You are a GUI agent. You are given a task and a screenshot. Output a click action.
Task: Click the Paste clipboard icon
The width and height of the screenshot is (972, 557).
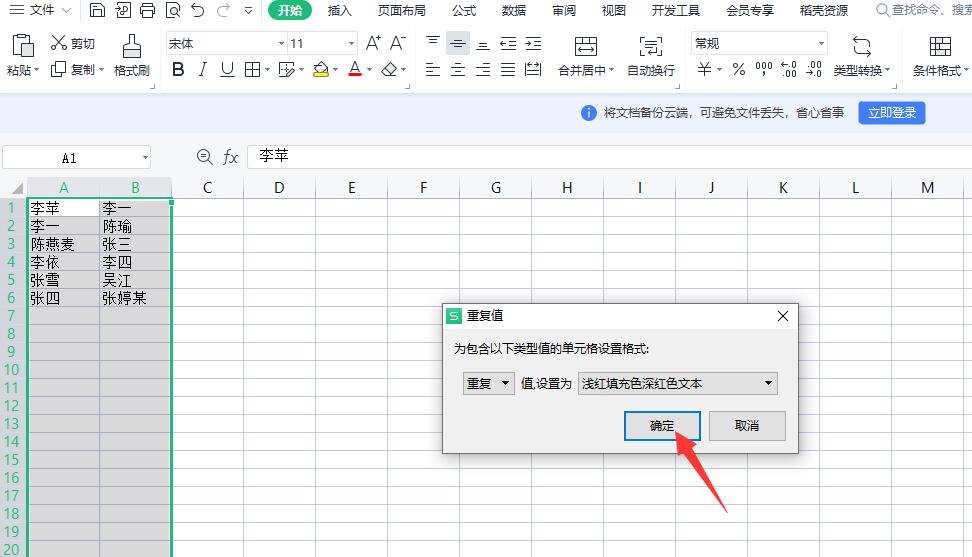pos(23,46)
